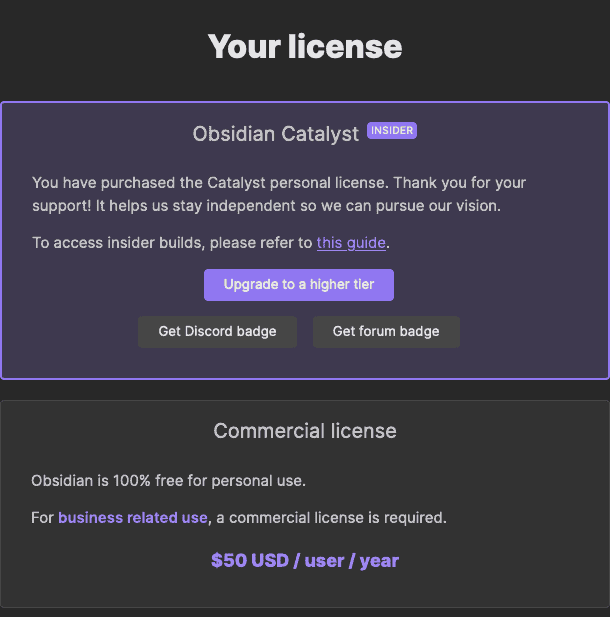The height and width of the screenshot is (617, 610).
Task: Follow the 'business related use' link
Action: [133, 518]
